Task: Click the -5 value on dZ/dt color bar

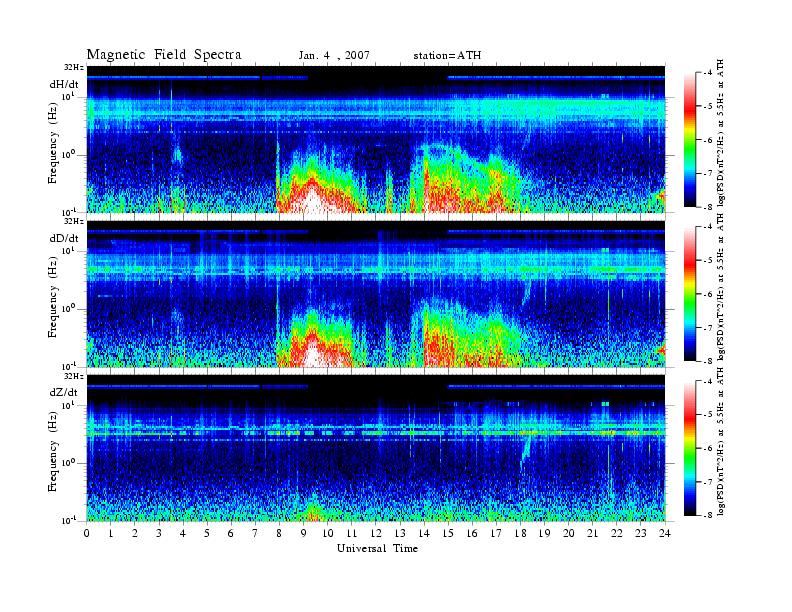Action: pos(709,415)
